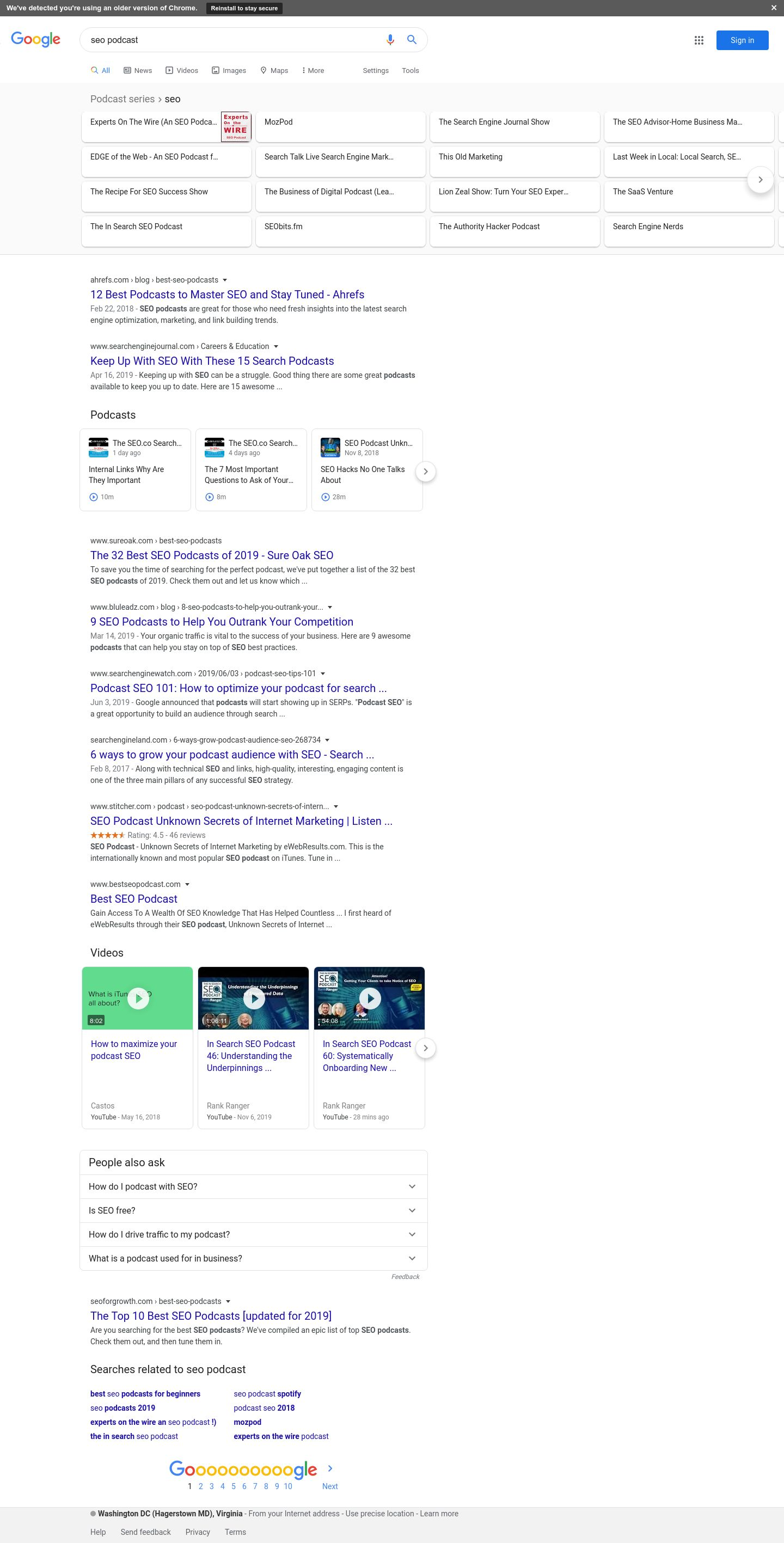Viewport: 784px width, 1543px height.
Task: Click the blue search magnifier button
Action: pos(412,40)
